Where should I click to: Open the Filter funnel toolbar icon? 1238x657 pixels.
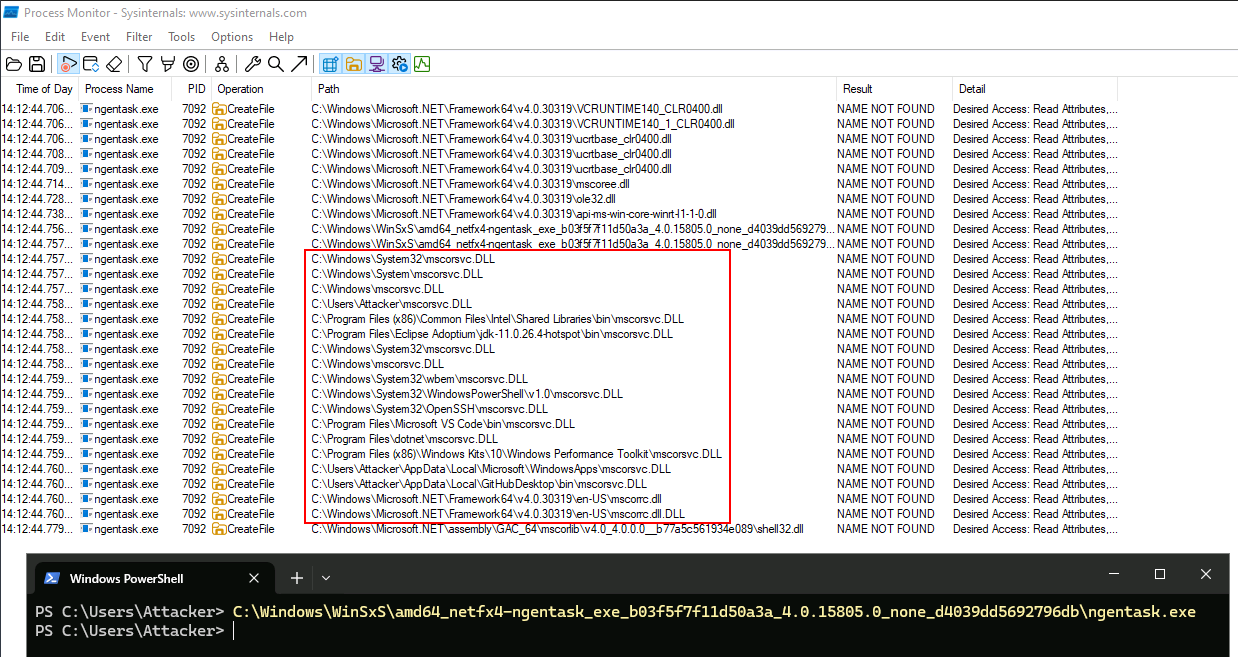[145, 64]
